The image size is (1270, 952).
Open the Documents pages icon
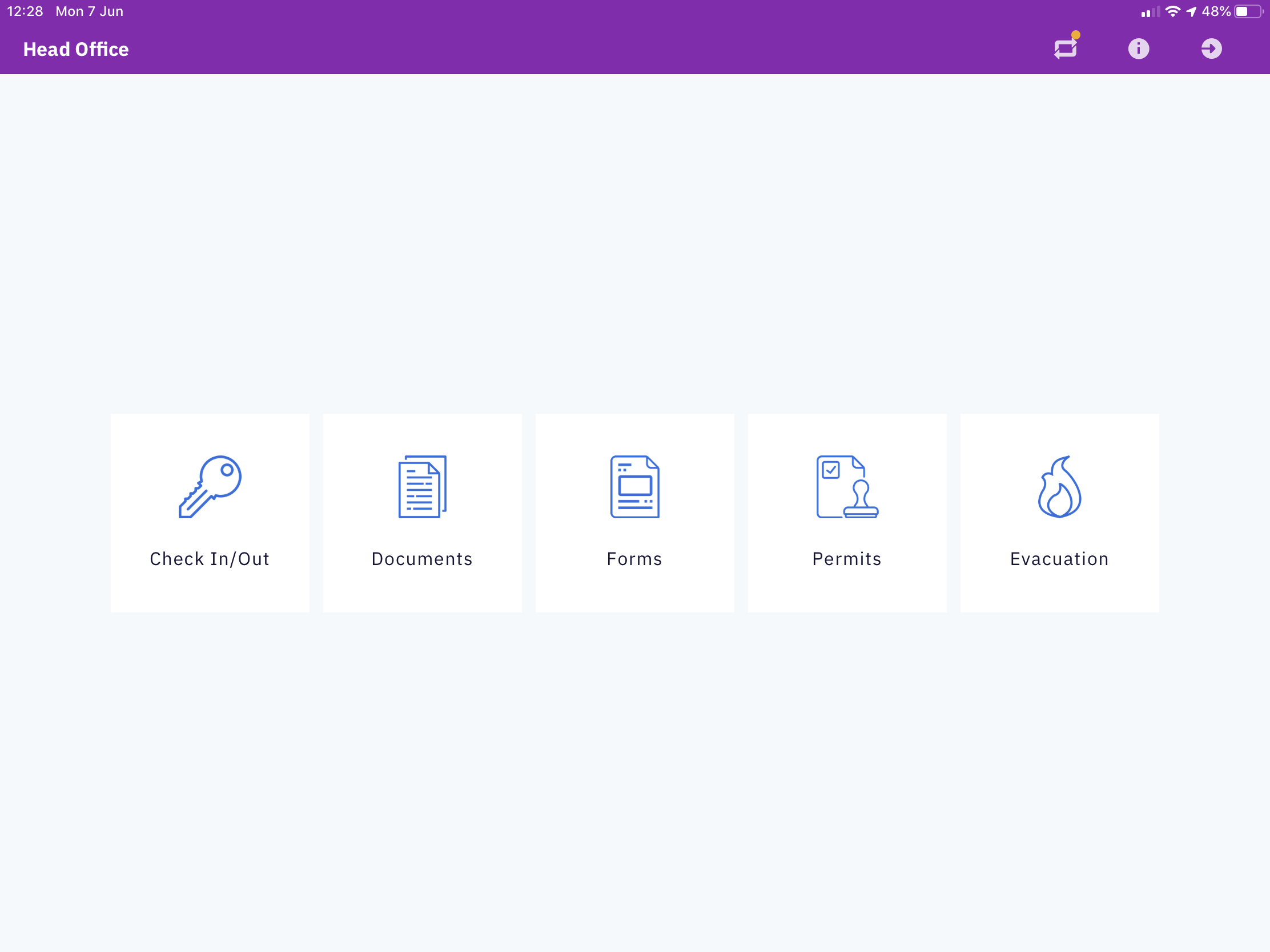coord(422,487)
